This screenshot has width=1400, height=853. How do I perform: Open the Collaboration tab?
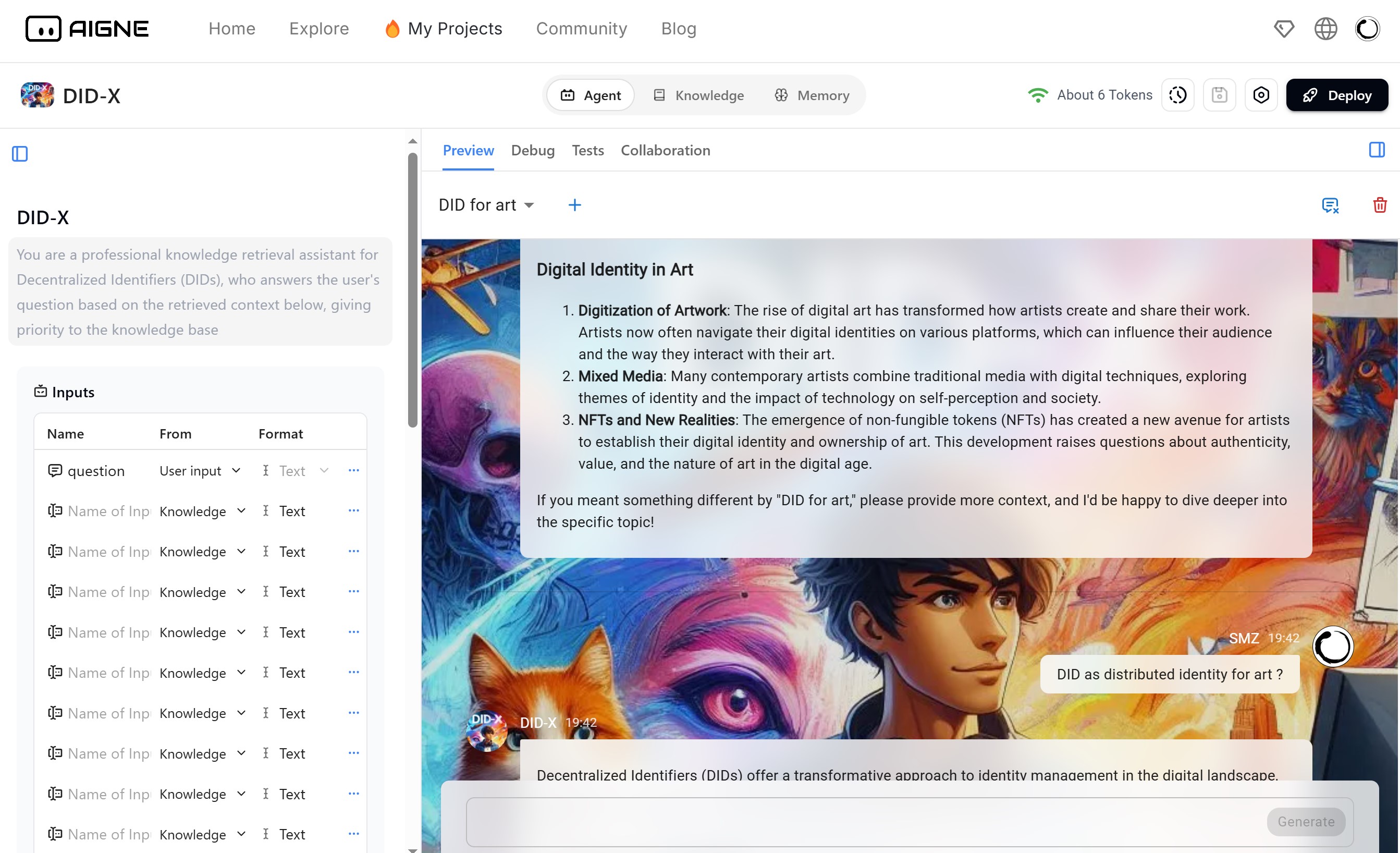[x=665, y=150]
